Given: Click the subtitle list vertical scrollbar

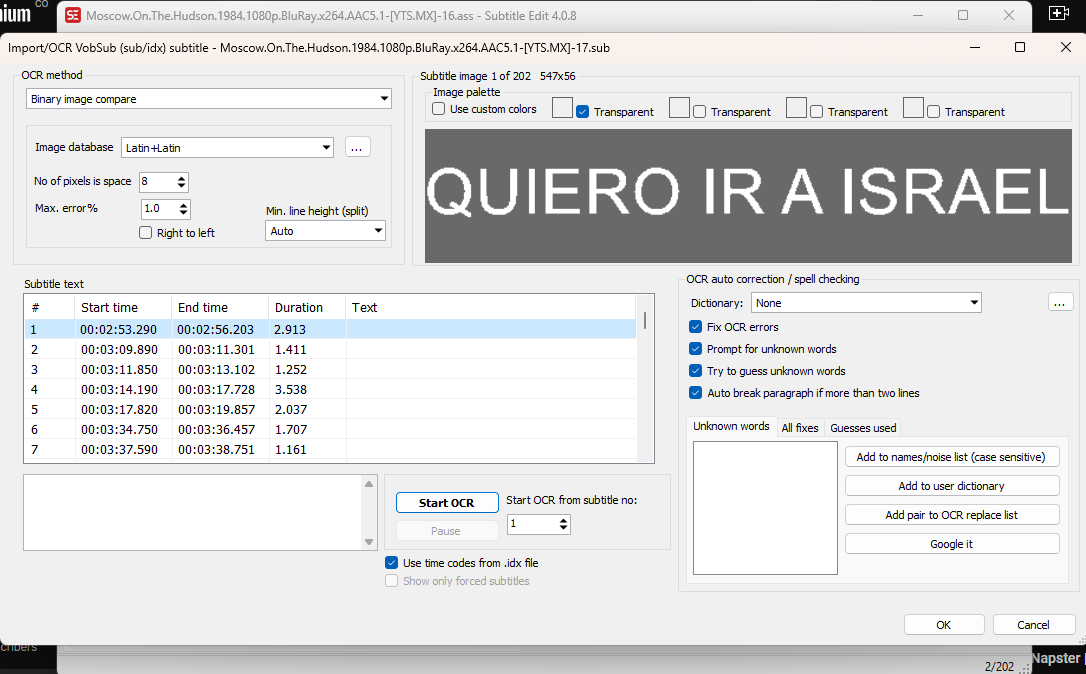Looking at the screenshot, I should pyautogui.click(x=645, y=378).
